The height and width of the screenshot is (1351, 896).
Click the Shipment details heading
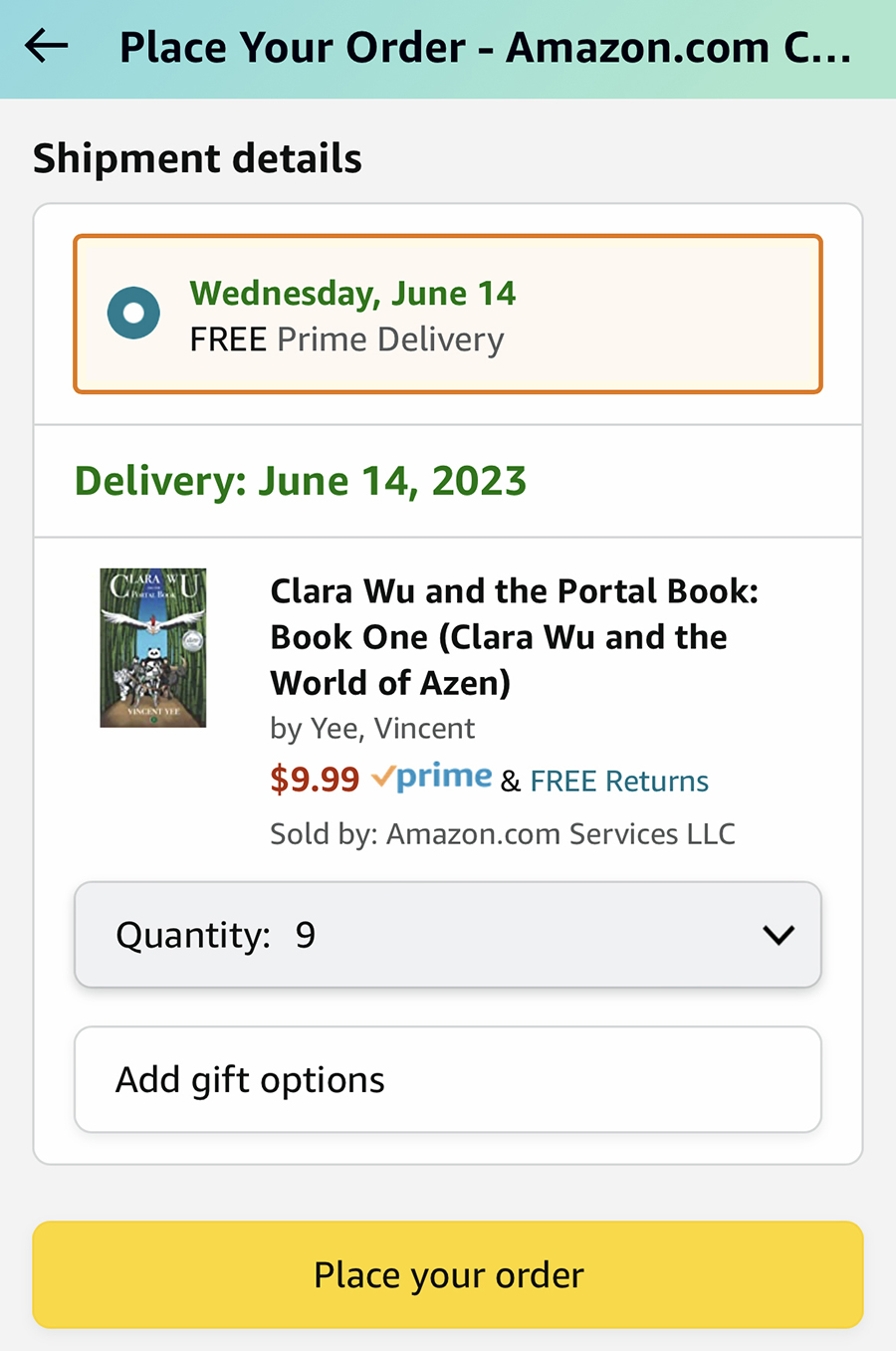coord(197,159)
